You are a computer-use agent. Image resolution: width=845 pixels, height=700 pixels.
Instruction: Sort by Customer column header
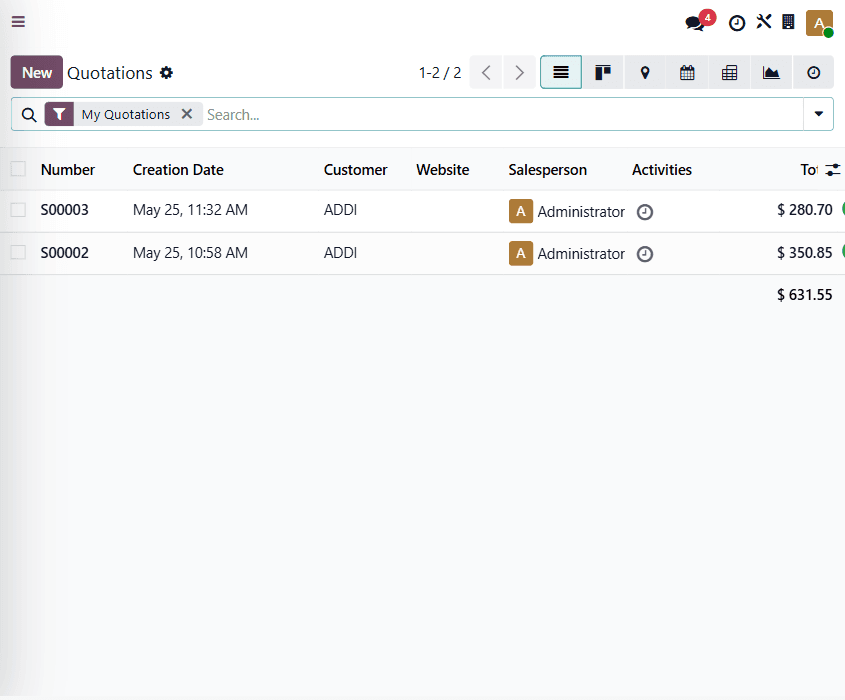tap(356, 170)
